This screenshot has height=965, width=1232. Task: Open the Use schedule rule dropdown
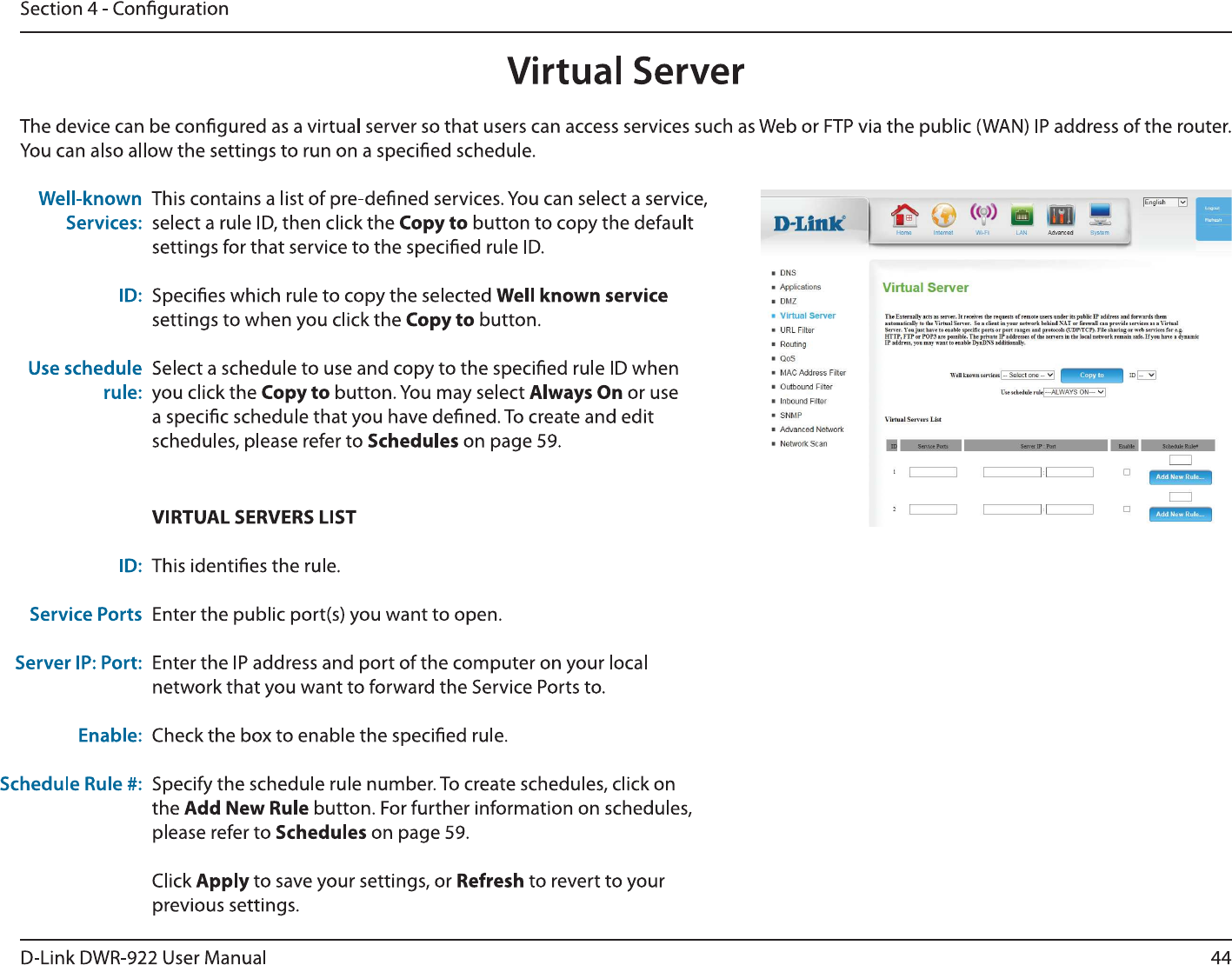coord(1075,392)
